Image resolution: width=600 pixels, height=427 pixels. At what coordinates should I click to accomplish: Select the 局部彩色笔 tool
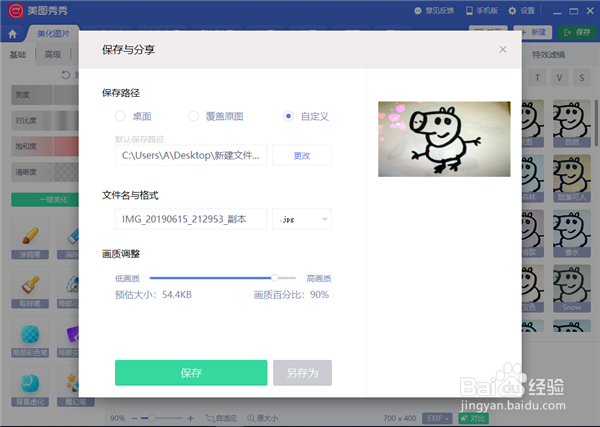click(30, 337)
